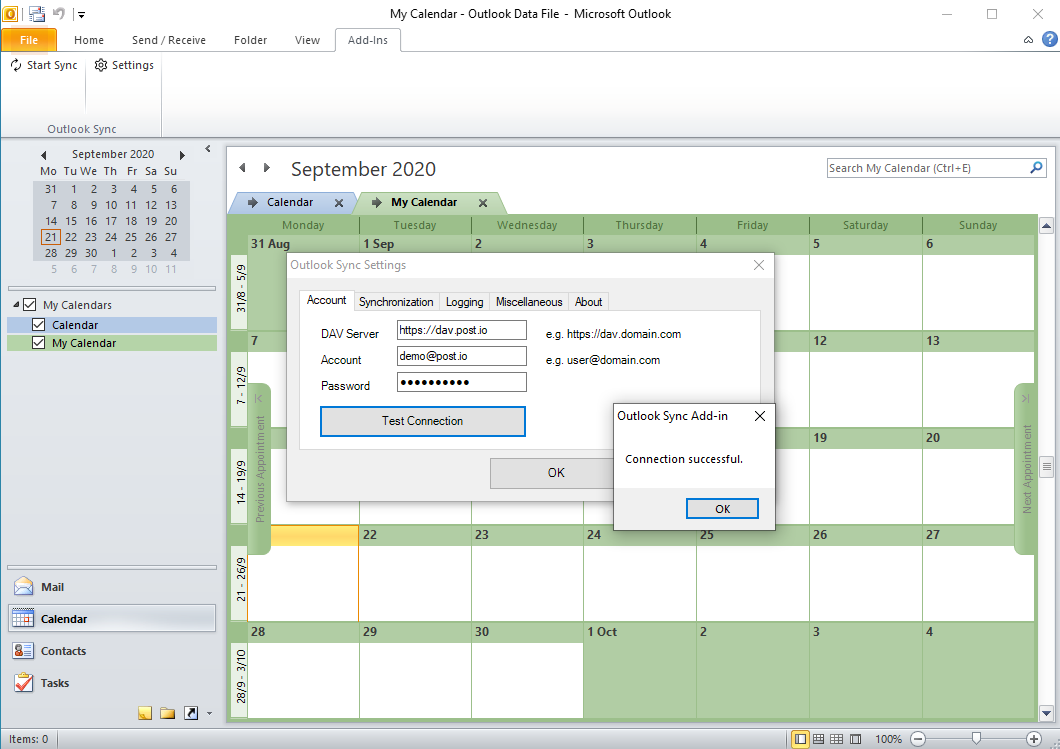Click the Account email input field
Screen dimensions: 1060x749
[462, 356]
